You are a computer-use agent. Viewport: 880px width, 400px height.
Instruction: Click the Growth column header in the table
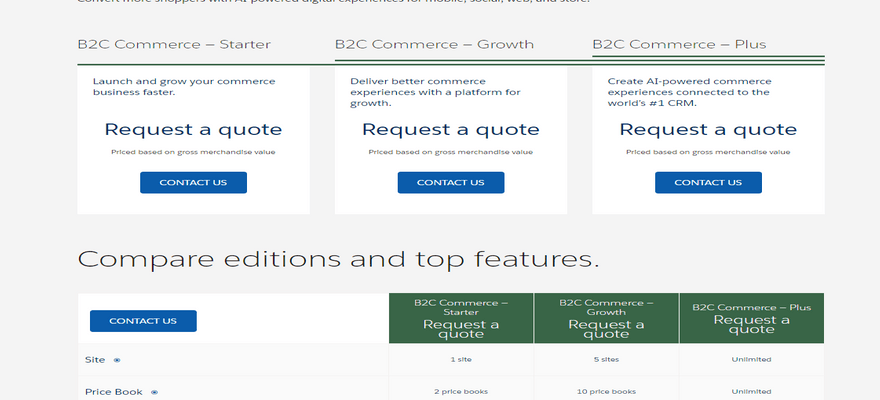pos(606,318)
